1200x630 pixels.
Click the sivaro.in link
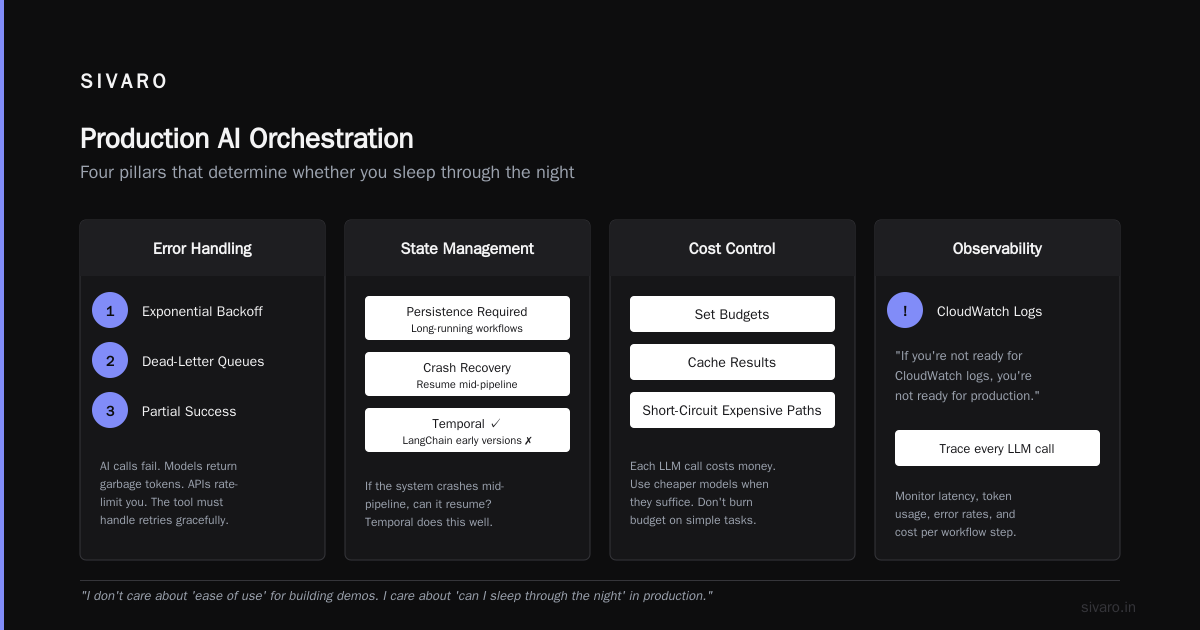1108,607
